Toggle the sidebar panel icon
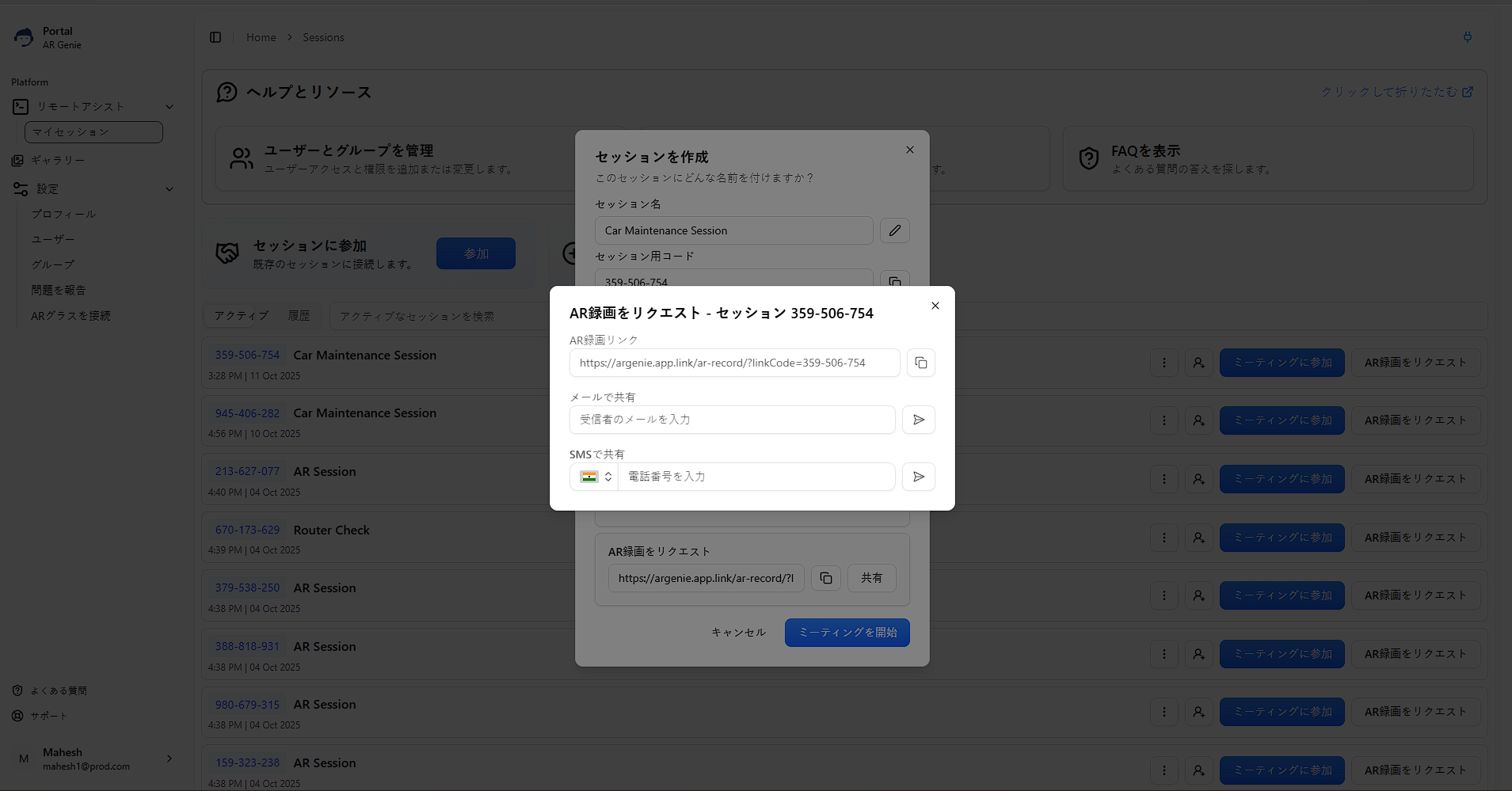1512x791 pixels. pyautogui.click(x=215, y=37)
